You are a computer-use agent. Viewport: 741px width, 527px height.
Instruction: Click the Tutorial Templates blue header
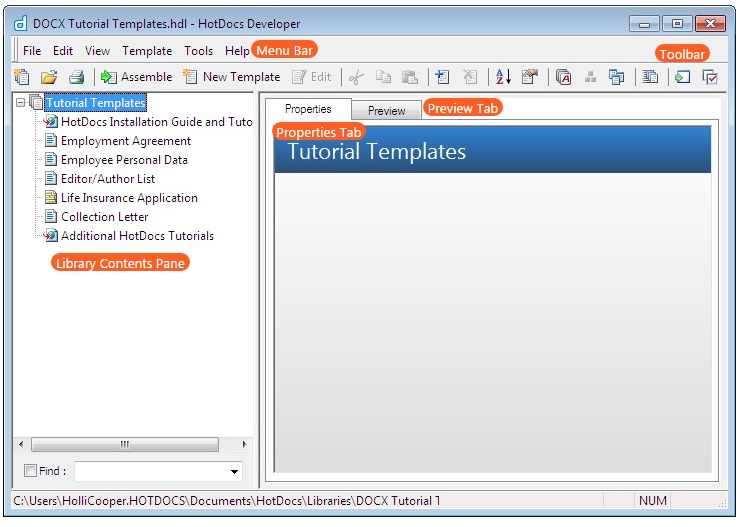pyautogui.click(x=492, y=151)
